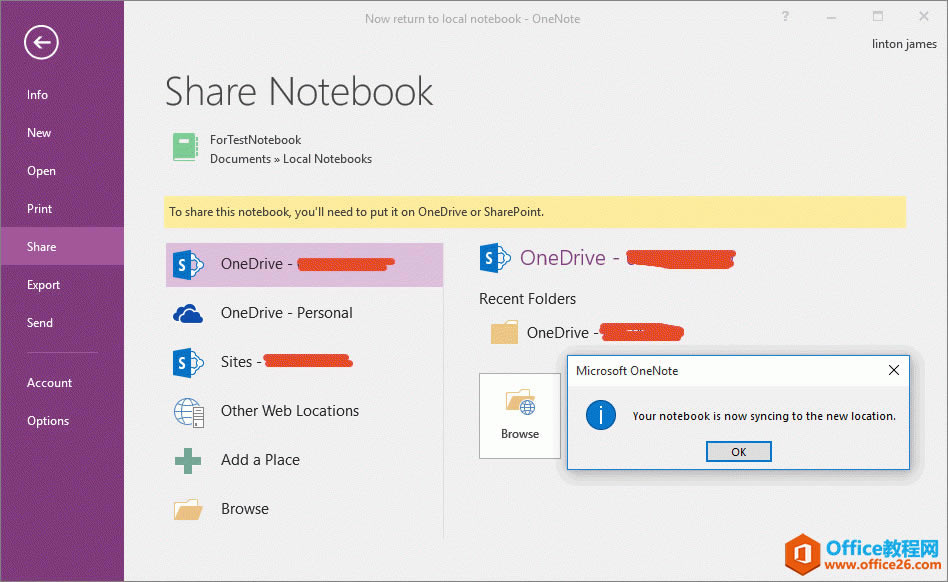Open the Account page
Image resolution: width=948 pixels, height=582 pixels.
50,383
